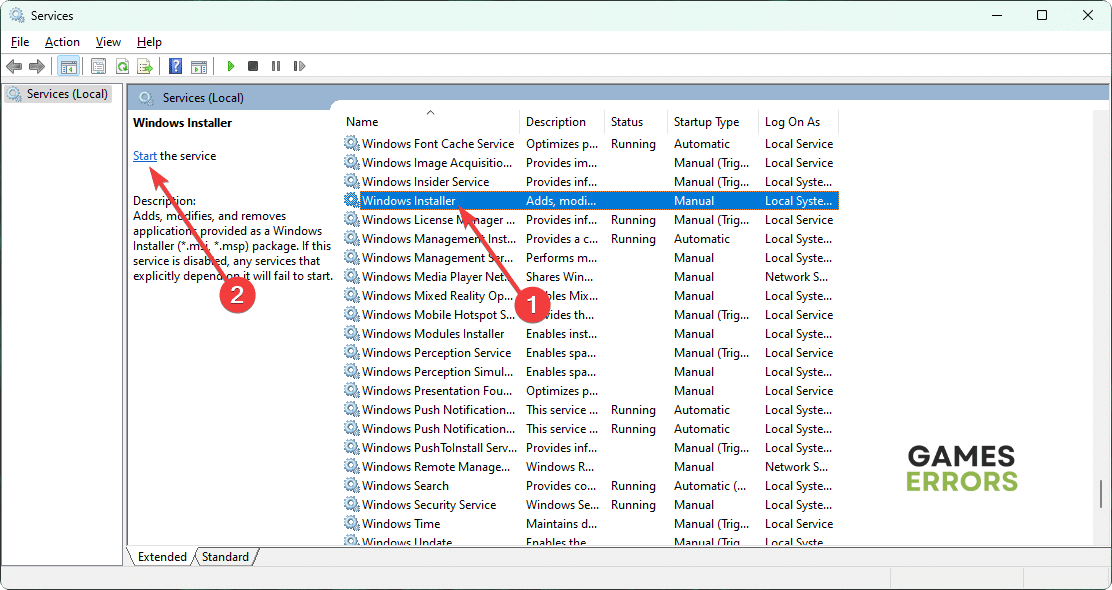Viewport: 1112px width, 590px height.
Task: Sort services by the Status column
Action: click(627, 122)
